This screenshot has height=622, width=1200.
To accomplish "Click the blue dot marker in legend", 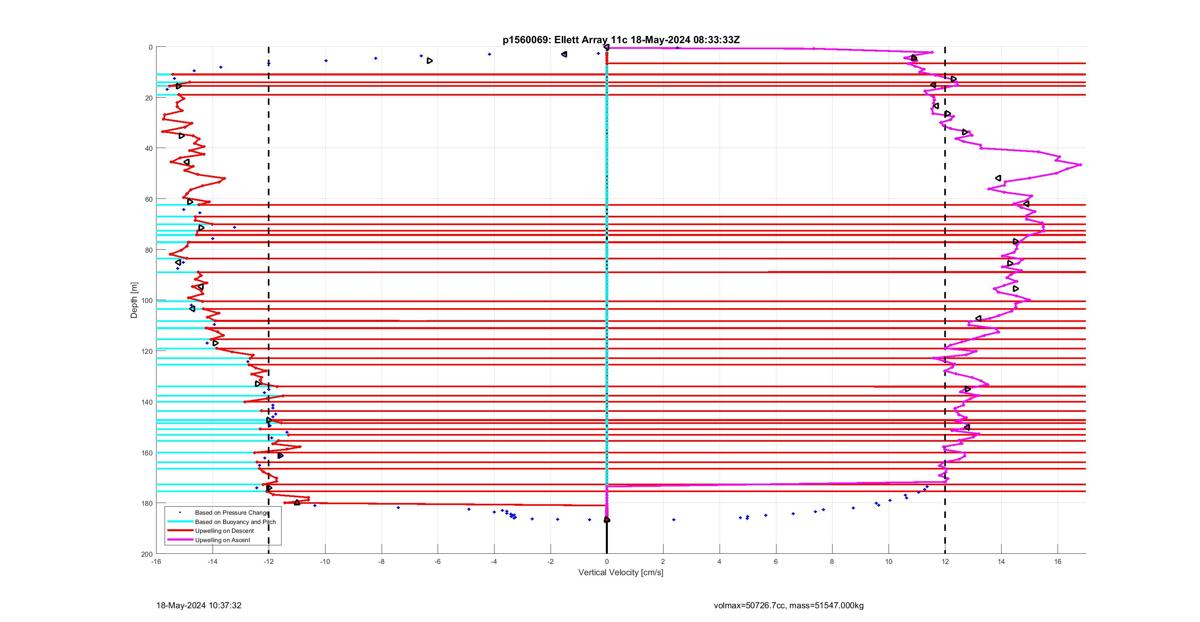I will (x=180, y=512).
